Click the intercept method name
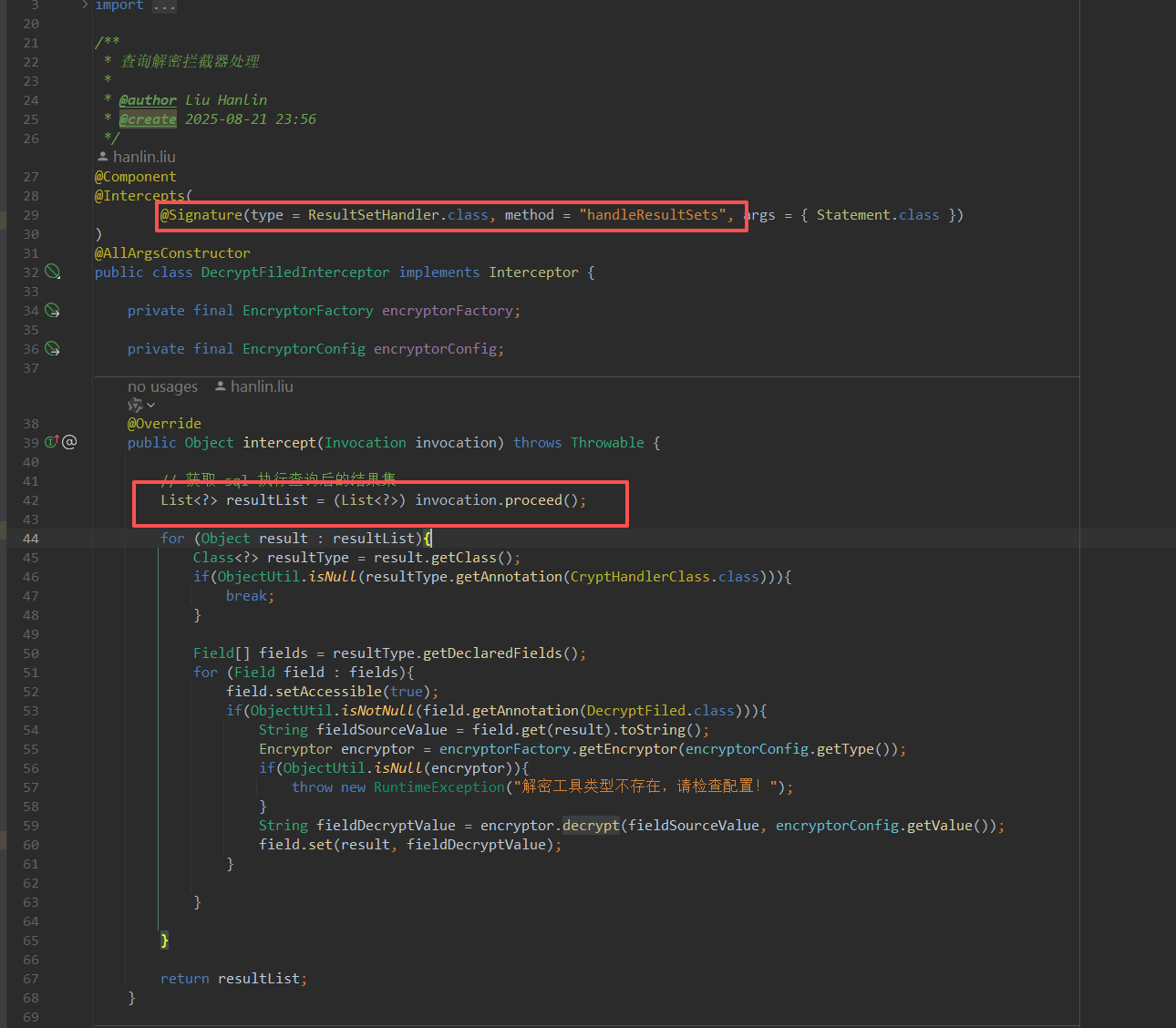 tap(279, 443)
